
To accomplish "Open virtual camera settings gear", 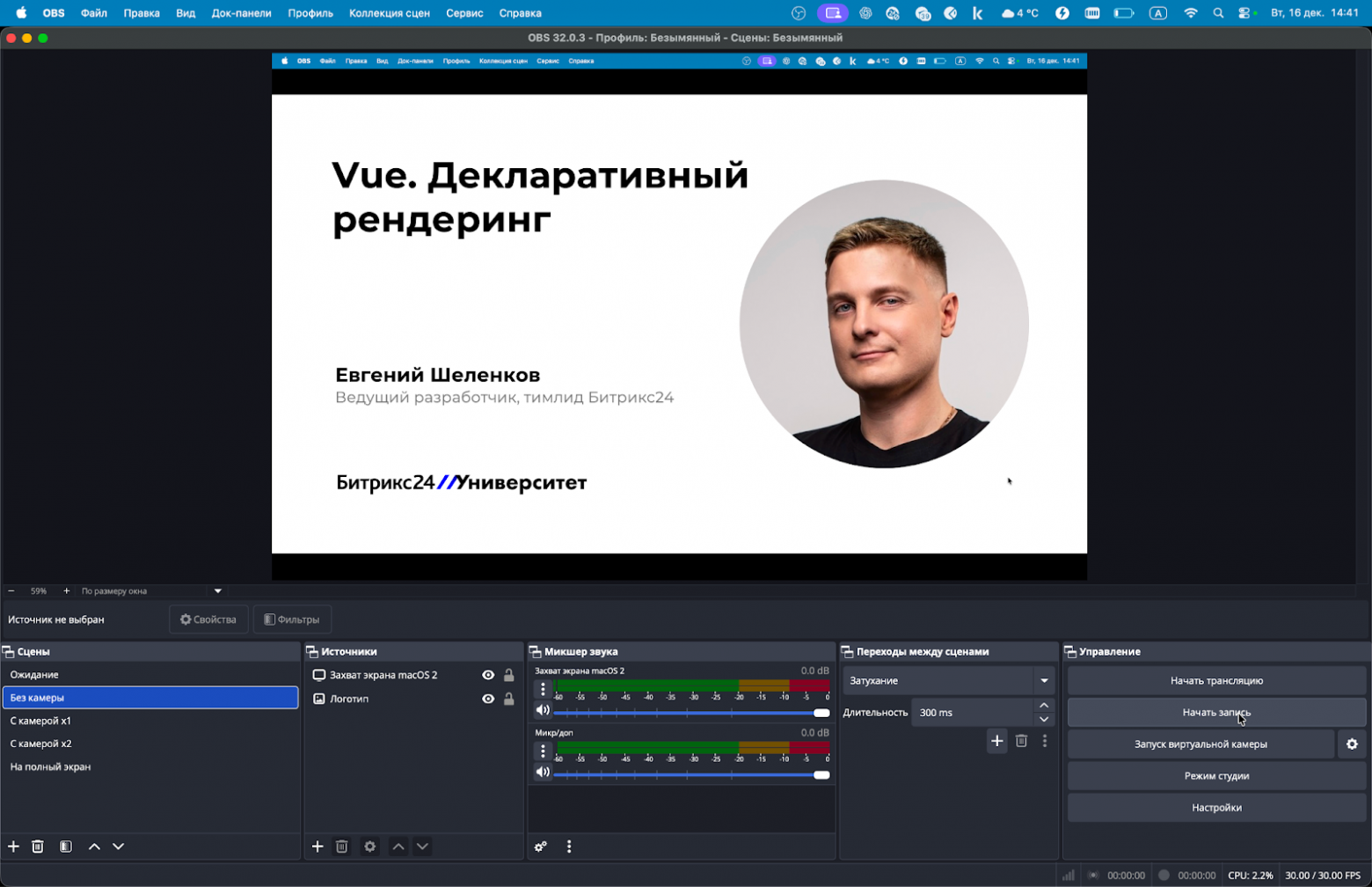I will (x=1351, y=744).
